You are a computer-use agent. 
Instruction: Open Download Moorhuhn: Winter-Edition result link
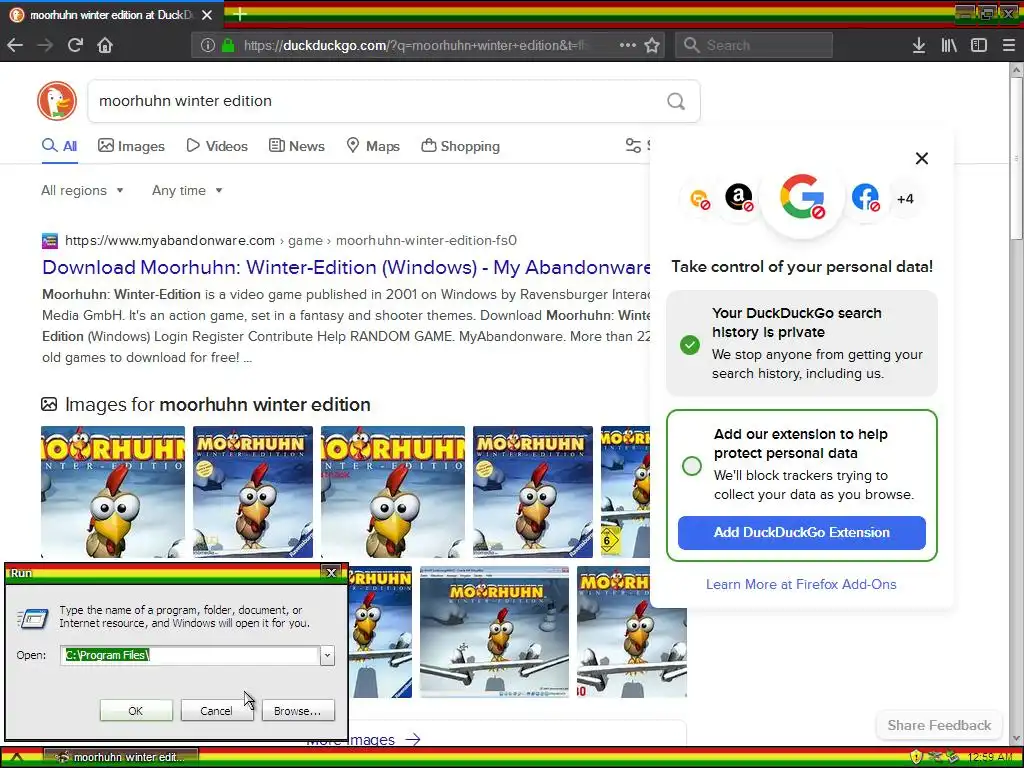point(346,267)
